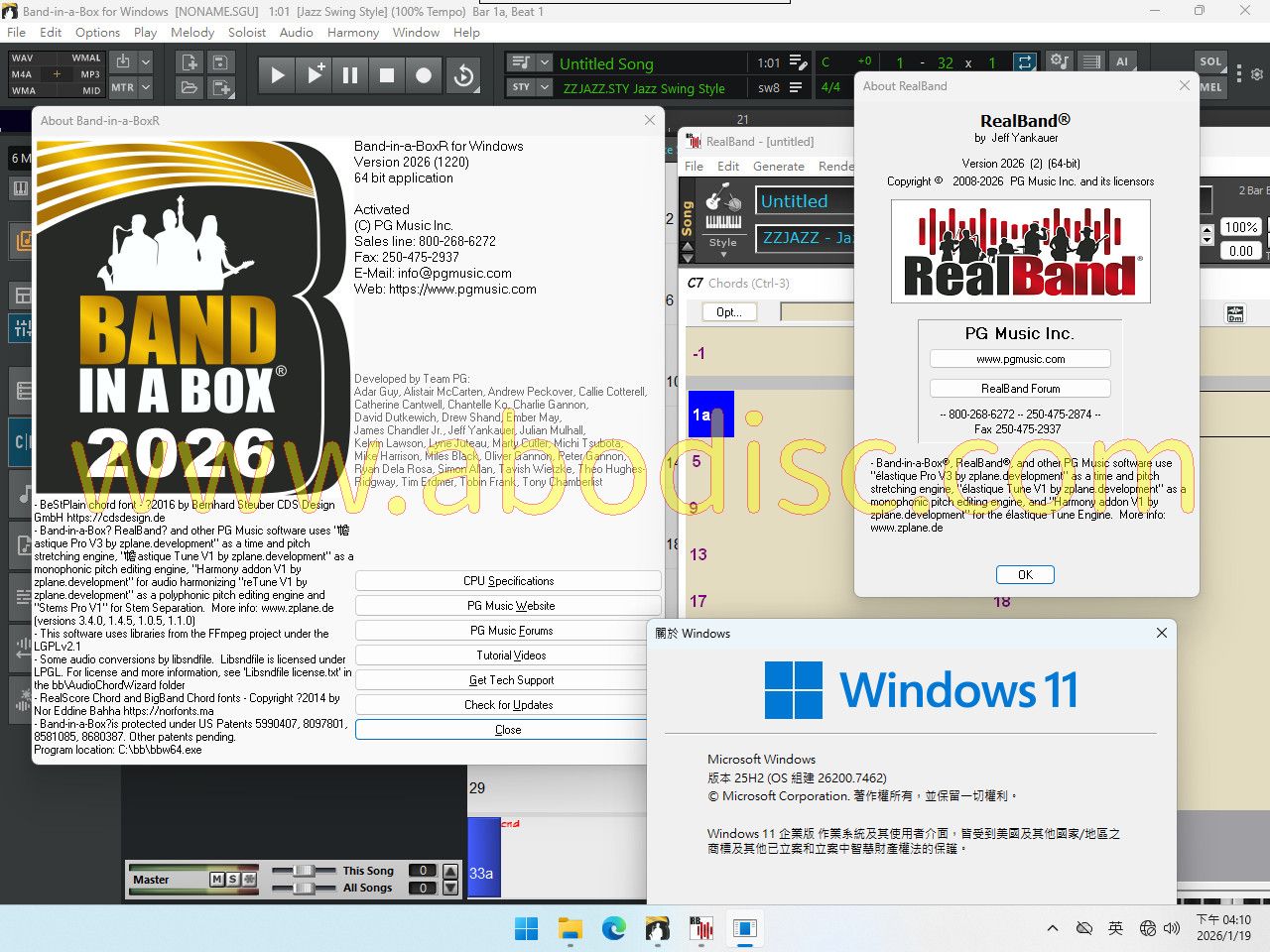
Task: Open the MTR dropdown arrow
Action: click(146, 87)
